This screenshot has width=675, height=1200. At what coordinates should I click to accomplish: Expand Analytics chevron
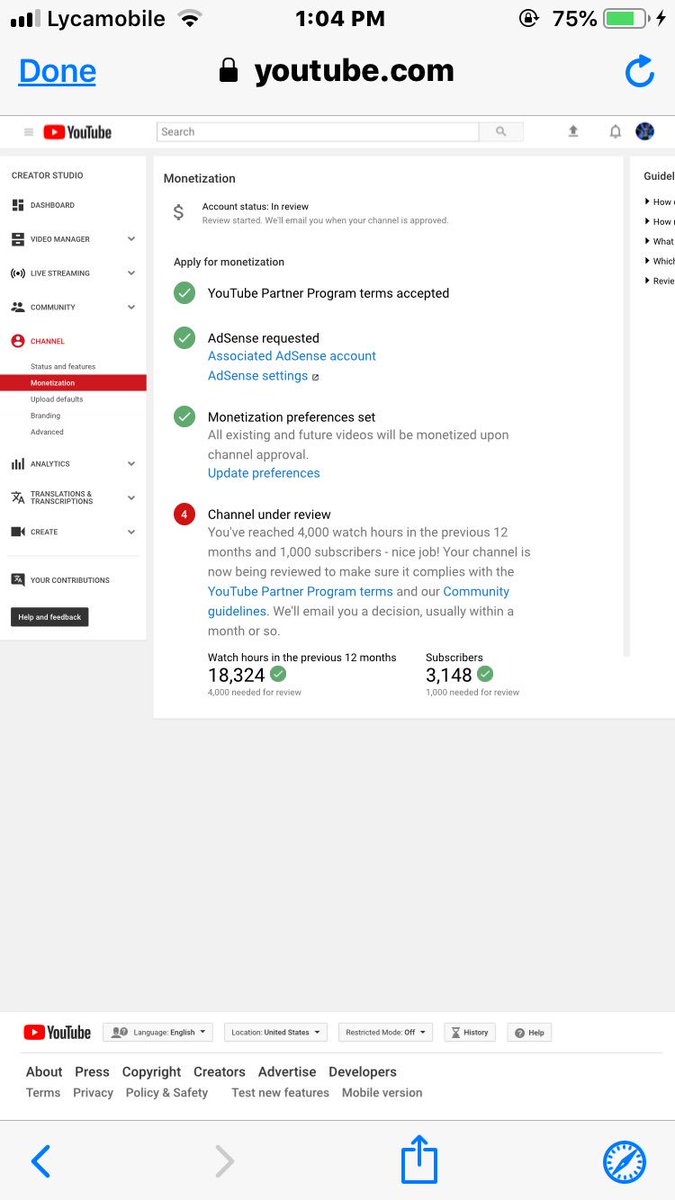pos(131,464)
